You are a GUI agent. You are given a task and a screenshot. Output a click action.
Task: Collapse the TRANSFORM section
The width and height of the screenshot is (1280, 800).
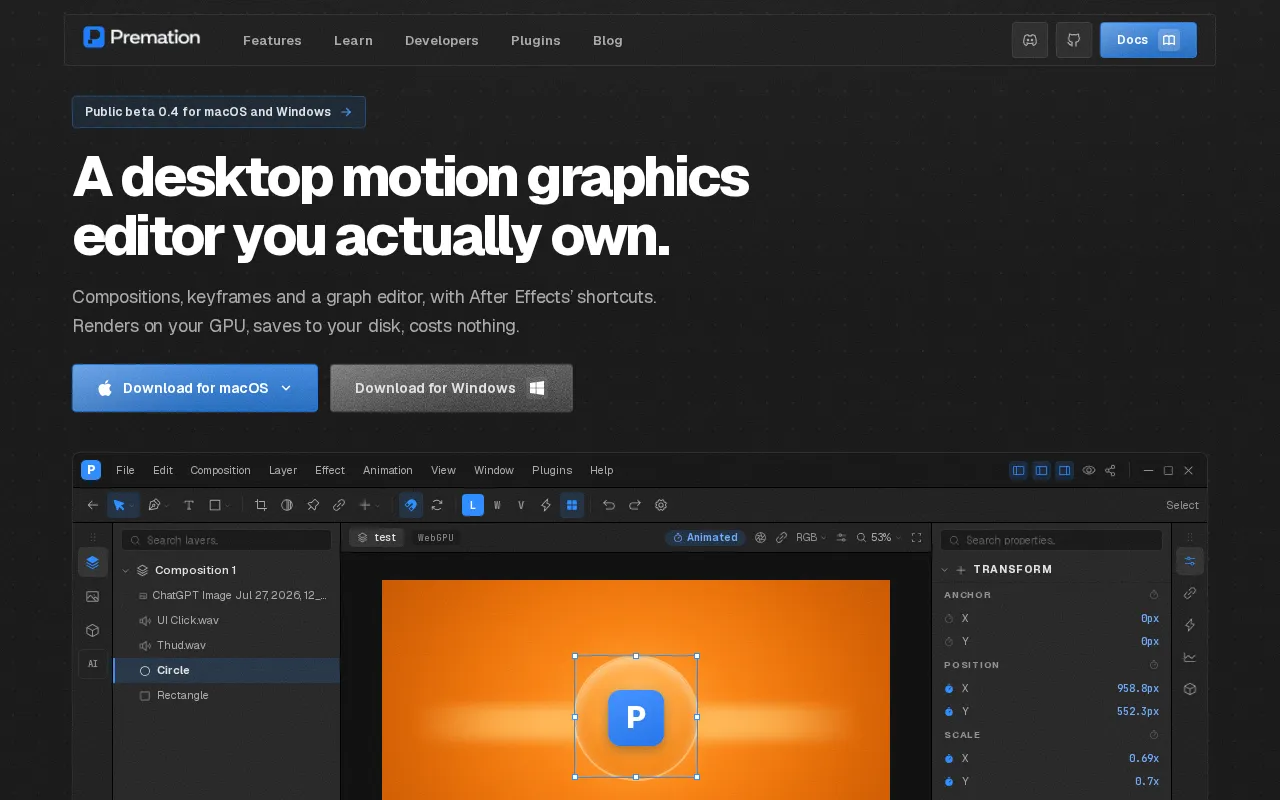[945, 569]
